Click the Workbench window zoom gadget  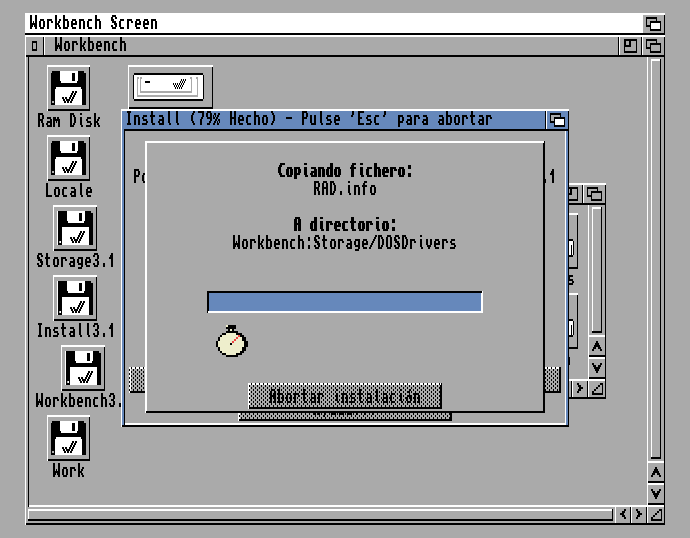pyautogui.click(x=630, y=45)
